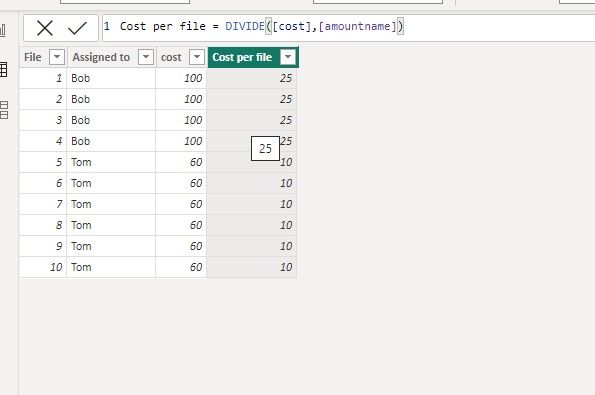The height and width of the screenshot is (395, 595).
Task: Click the Bob cell in File row 1
Action: [x=111, y=78]
